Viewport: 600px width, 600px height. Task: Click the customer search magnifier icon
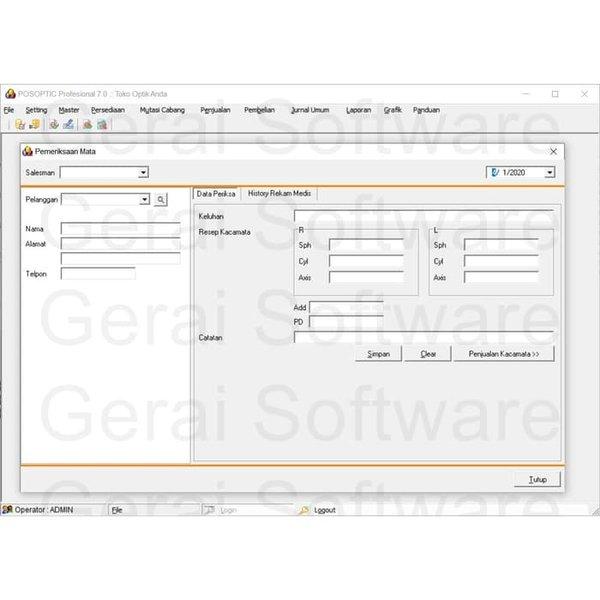pyautogui.click(x=161, y=200)
